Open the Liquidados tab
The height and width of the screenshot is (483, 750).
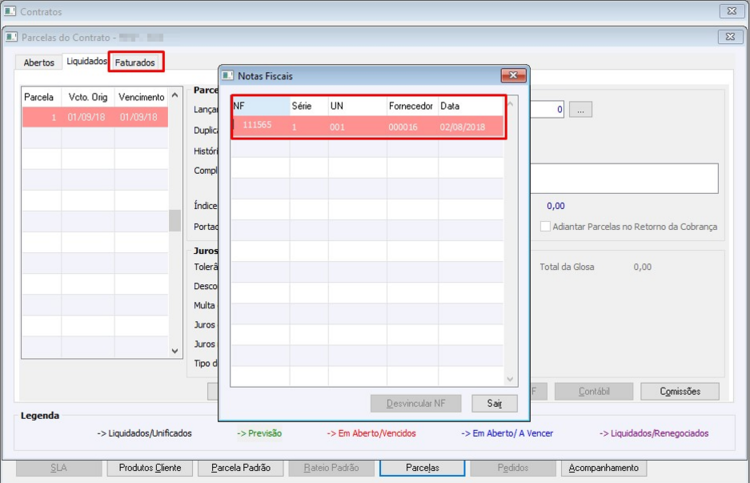click(86, 61)
